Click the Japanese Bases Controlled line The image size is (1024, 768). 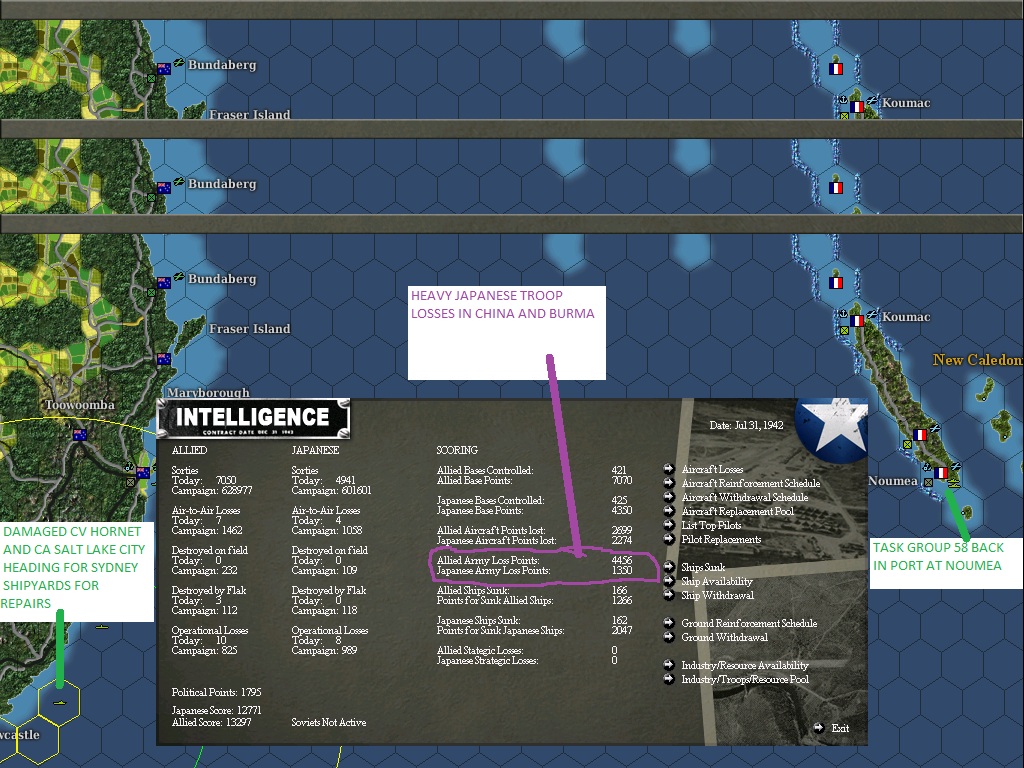coord(533,500)
